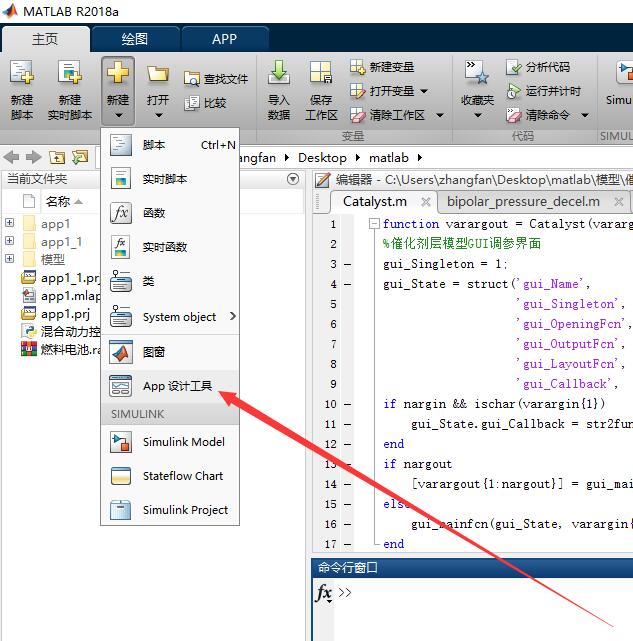The width and height of the screenshot is (633, 641).
Task: Switch to bipolar_pressure_decel.m editor tab
Action: (523, 202)
